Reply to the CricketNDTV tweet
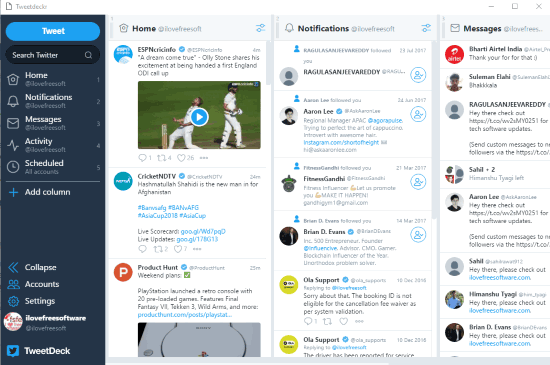 pyautogui.click(x=142, y=249)
